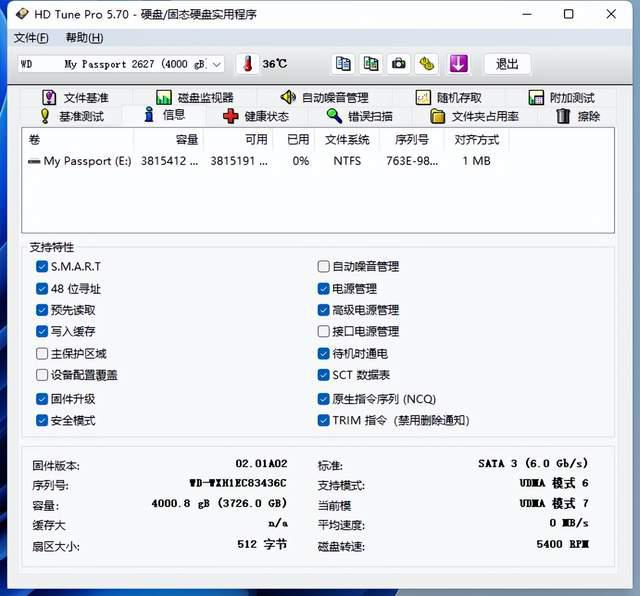Click the 错误扫描 magnifier icon
This screenshot has width=640, height=596.
tap(334, 116)
